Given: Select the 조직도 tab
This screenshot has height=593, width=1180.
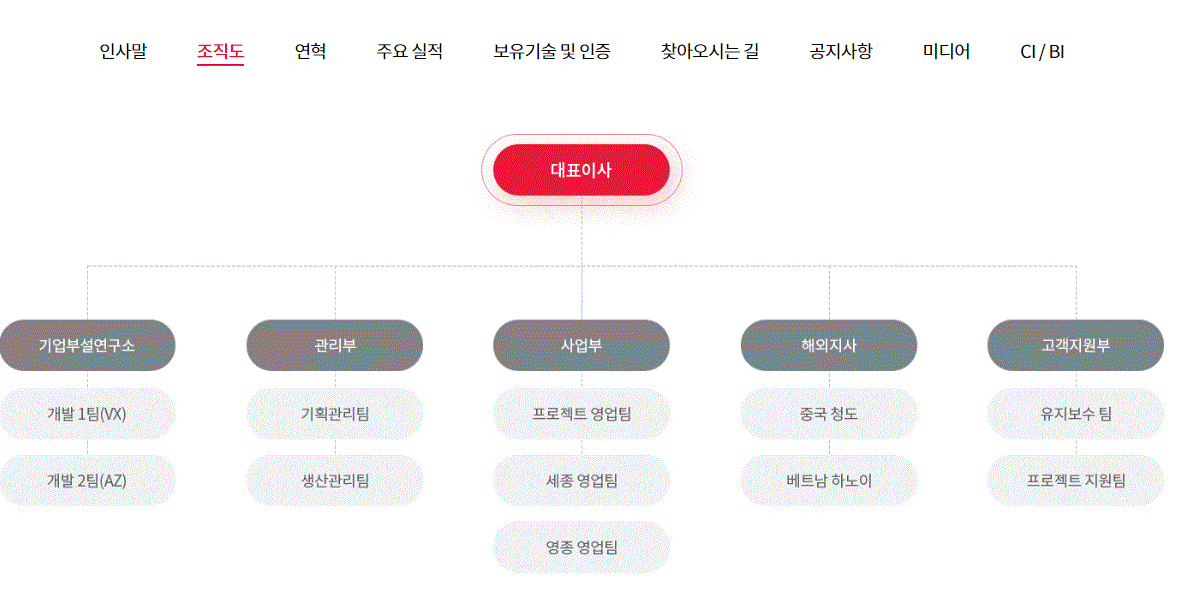Looking at the screenshot, I should click(220, 51).
